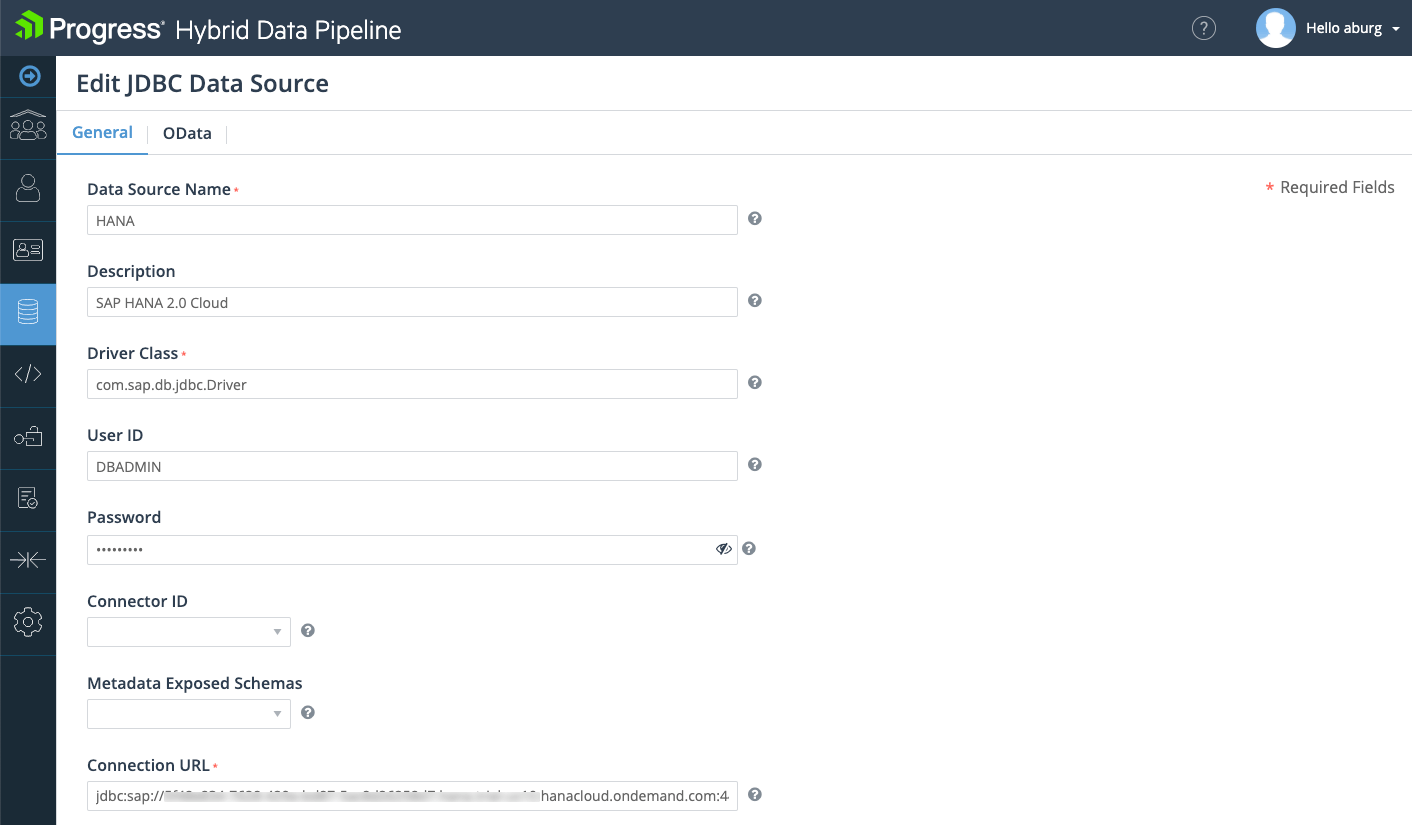Expand the Metadata Exposed Schemas dropdown
This screenshot has height=825, width=1412.
[x=189, y=714]
